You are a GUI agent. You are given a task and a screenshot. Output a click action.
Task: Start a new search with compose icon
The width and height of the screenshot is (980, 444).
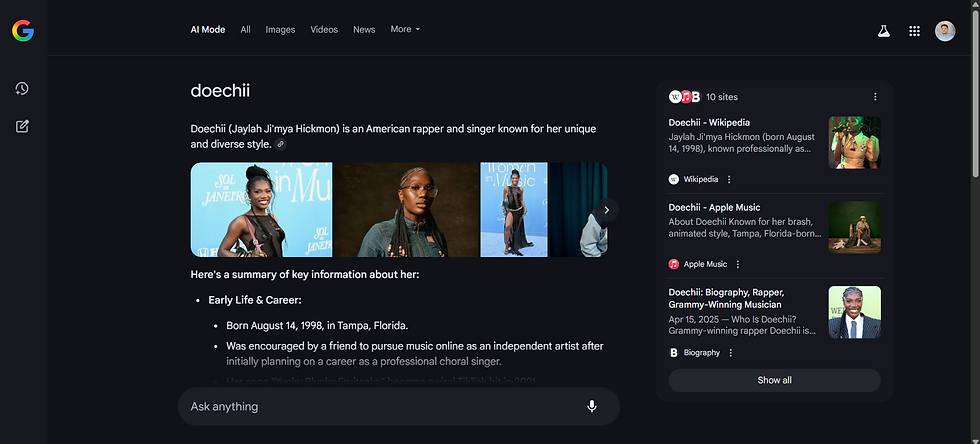pos(22,127)
